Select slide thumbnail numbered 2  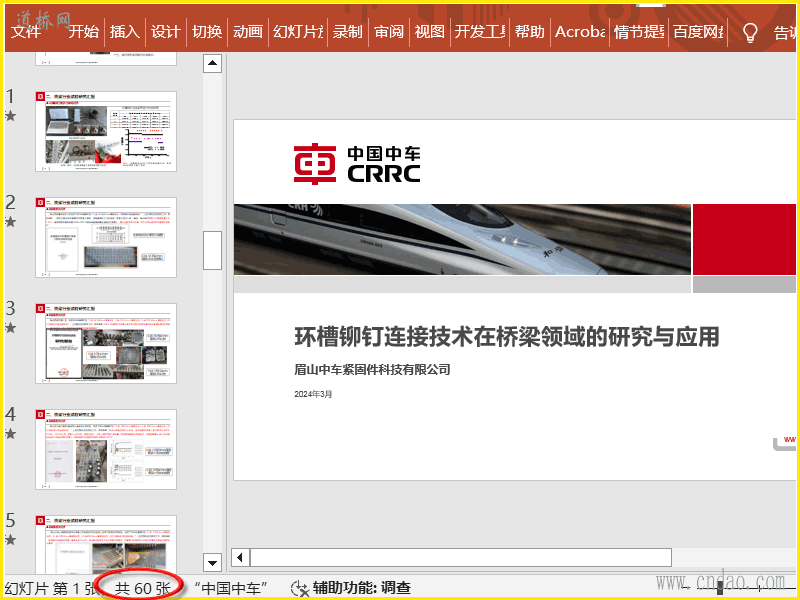106,238
